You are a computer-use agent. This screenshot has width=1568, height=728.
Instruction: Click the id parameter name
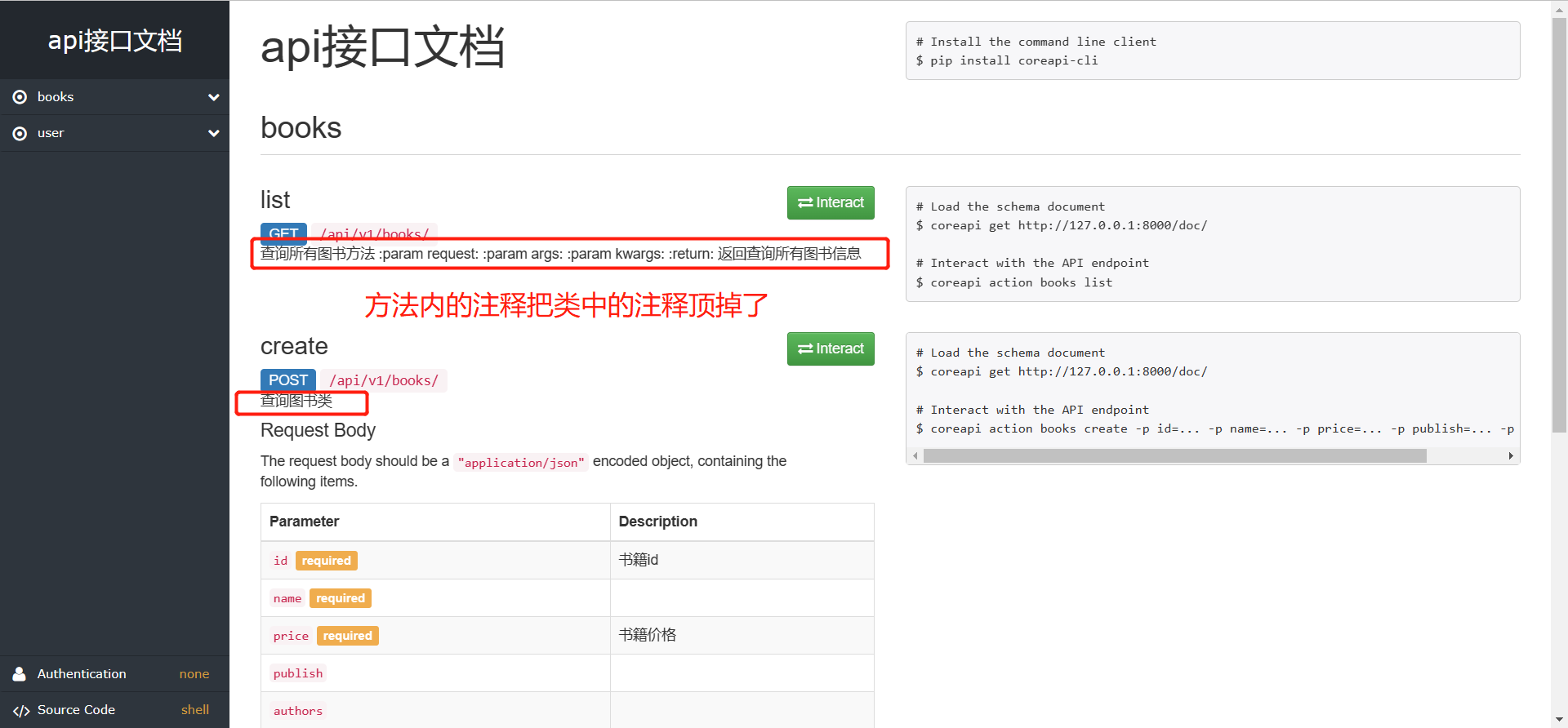280,561
